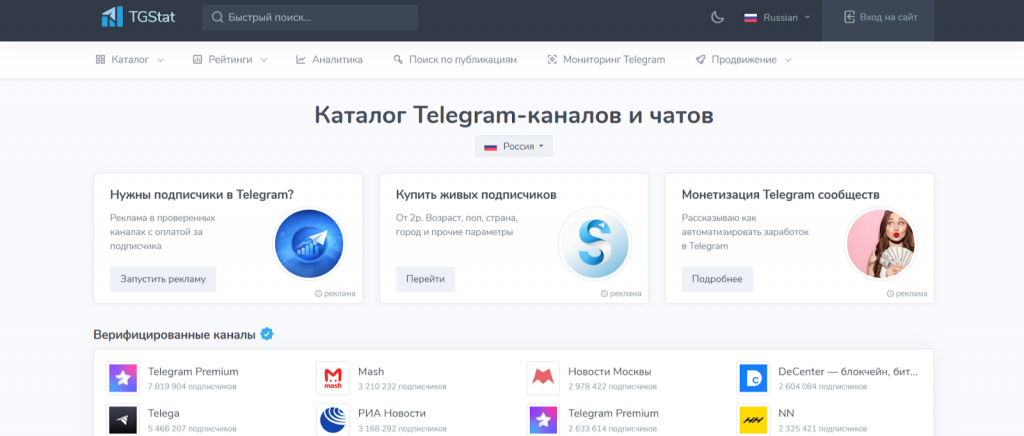Click the Аналитика line-chart icon
Image resolution: width=1024 pixels, height=436 pixels.
[x=301, y=59]
